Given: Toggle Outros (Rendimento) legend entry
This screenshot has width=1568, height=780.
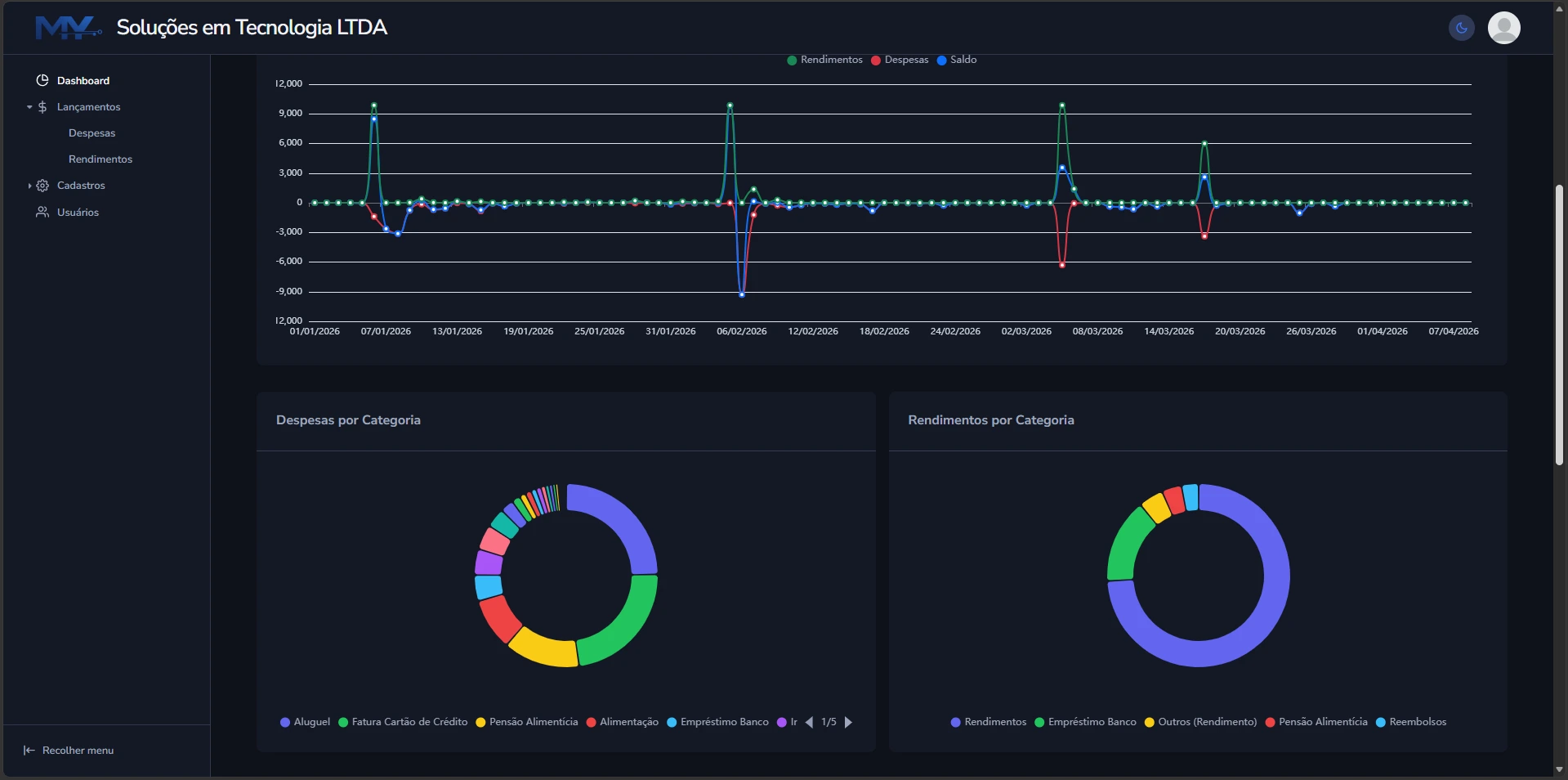Looking at the screenshot, I should 1200,722.
